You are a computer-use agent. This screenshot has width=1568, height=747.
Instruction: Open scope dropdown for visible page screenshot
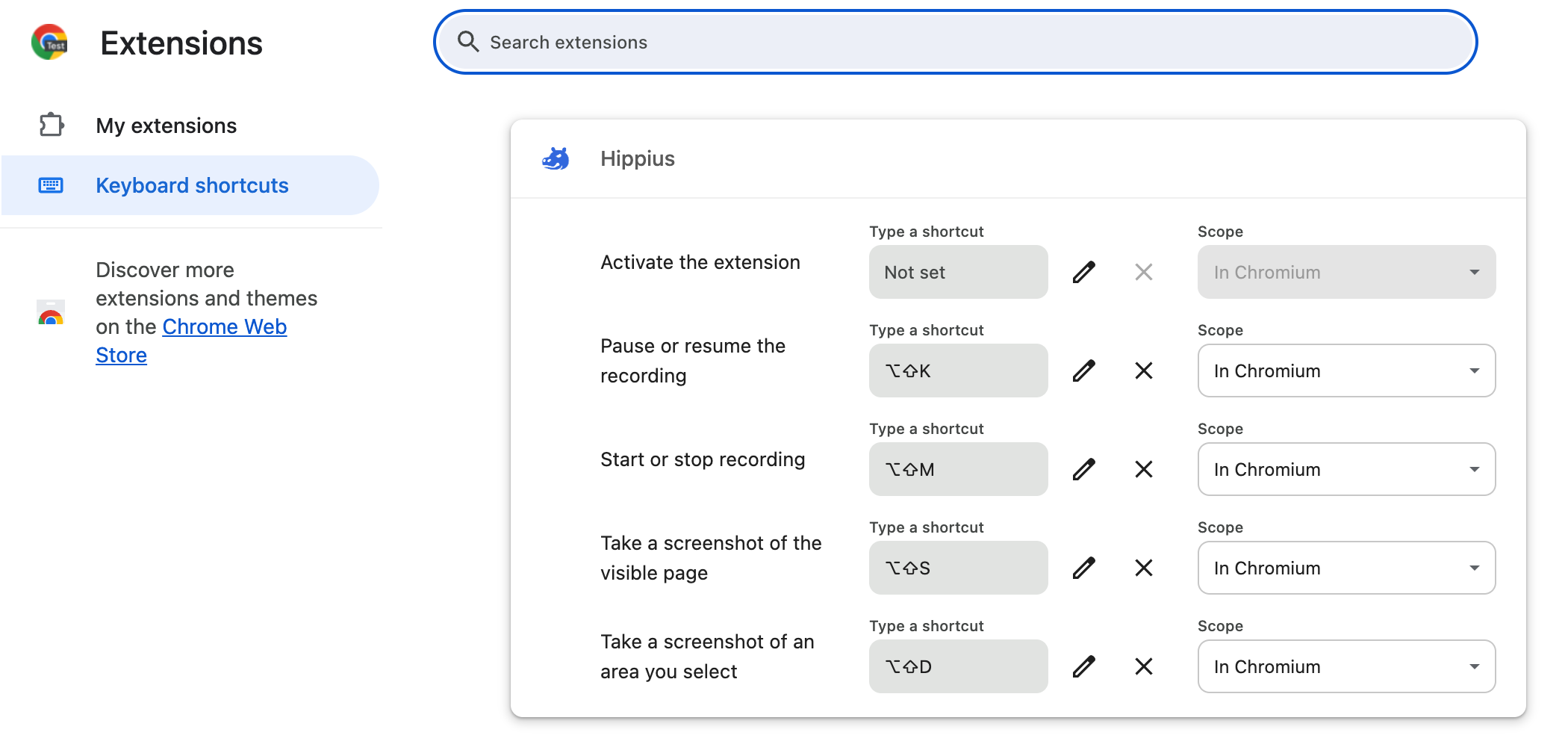pyautogui.click(x=1346, y=568)
